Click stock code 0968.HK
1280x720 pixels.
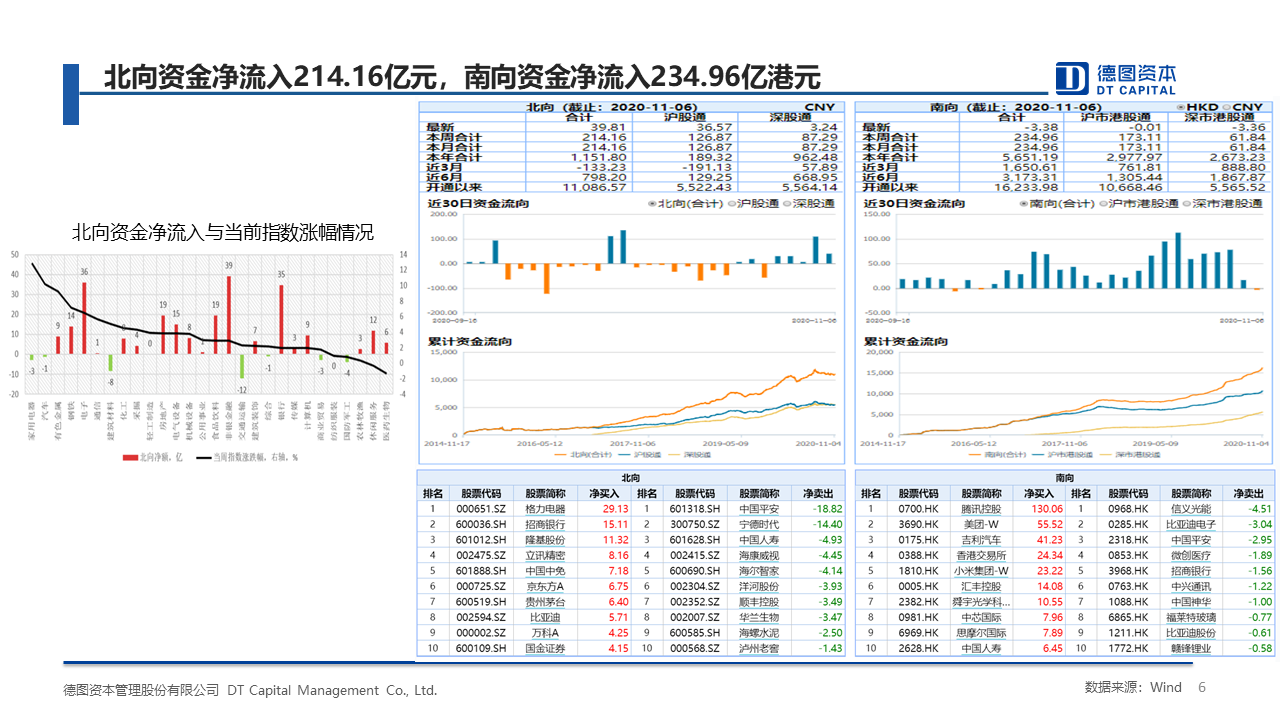pos(1126,508)
